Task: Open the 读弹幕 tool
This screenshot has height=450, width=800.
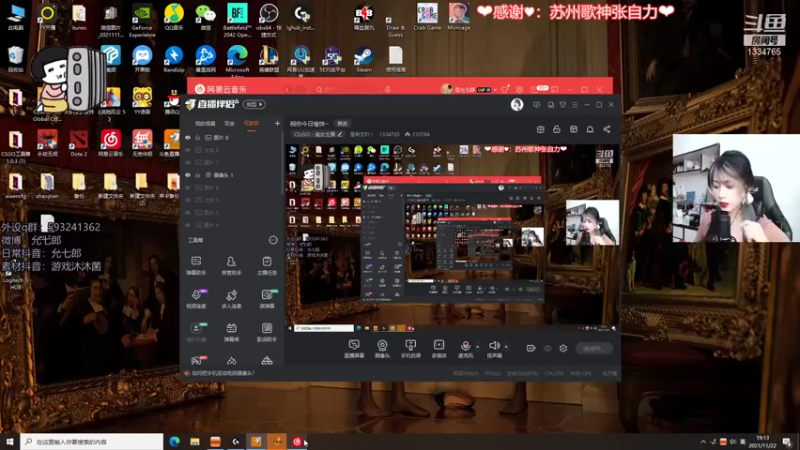Action: pyautogui.click(x=267, y=299)
